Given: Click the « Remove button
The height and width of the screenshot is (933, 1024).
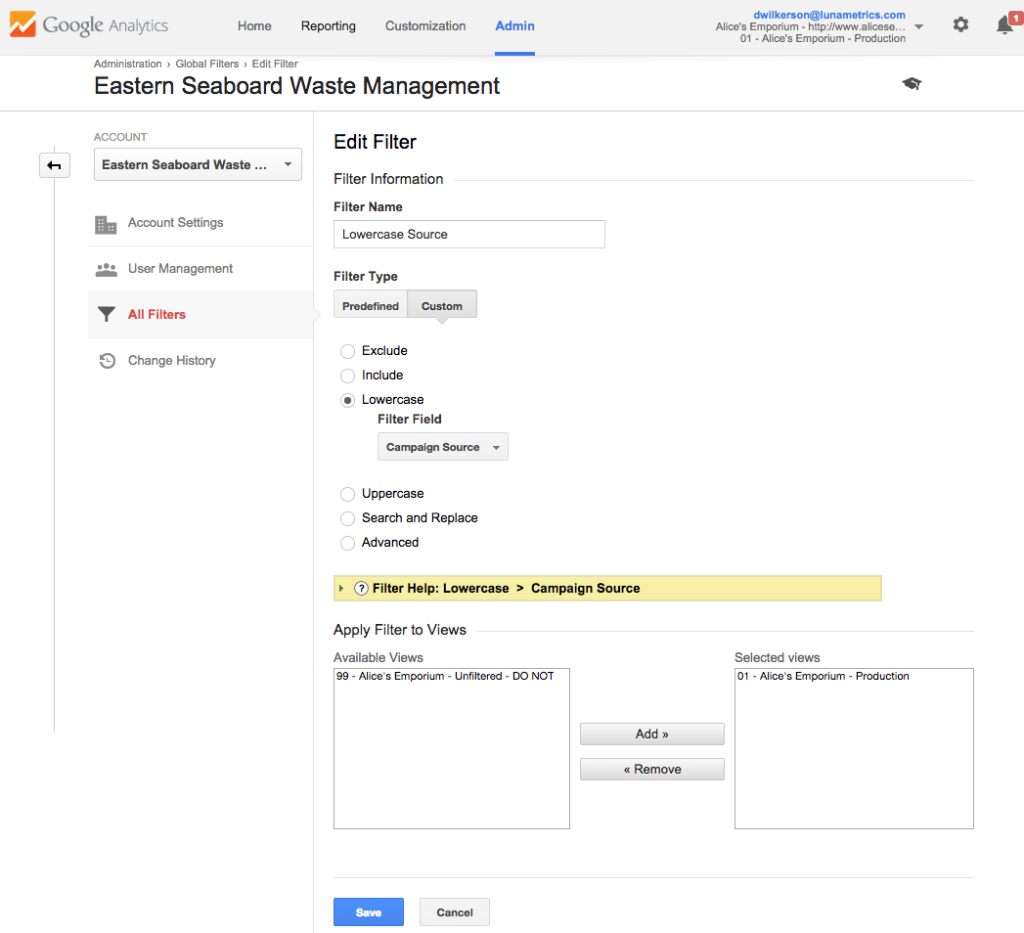Looking at the screenshot, I should [652, 769].
